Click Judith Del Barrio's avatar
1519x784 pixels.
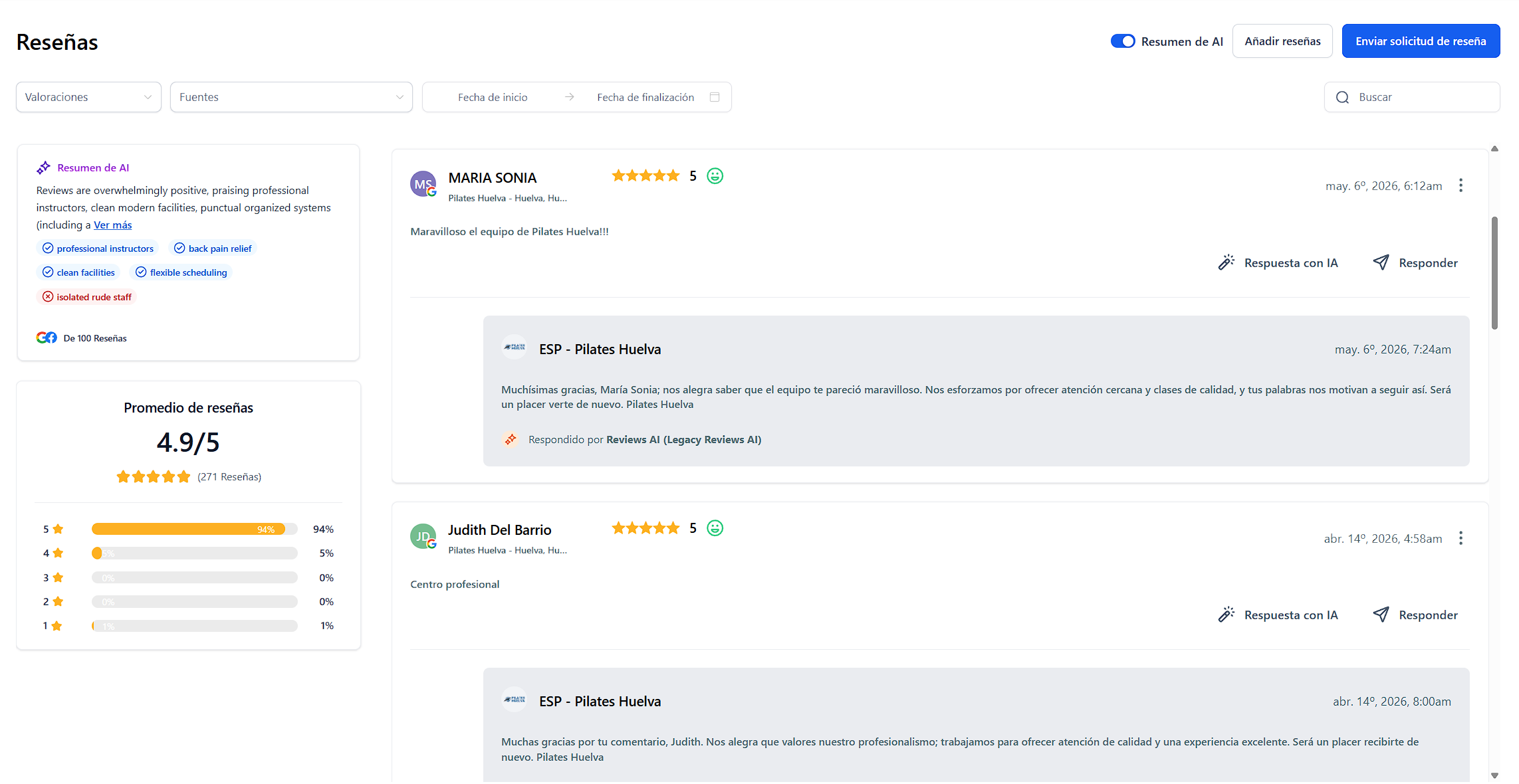[x=423, y=536]
